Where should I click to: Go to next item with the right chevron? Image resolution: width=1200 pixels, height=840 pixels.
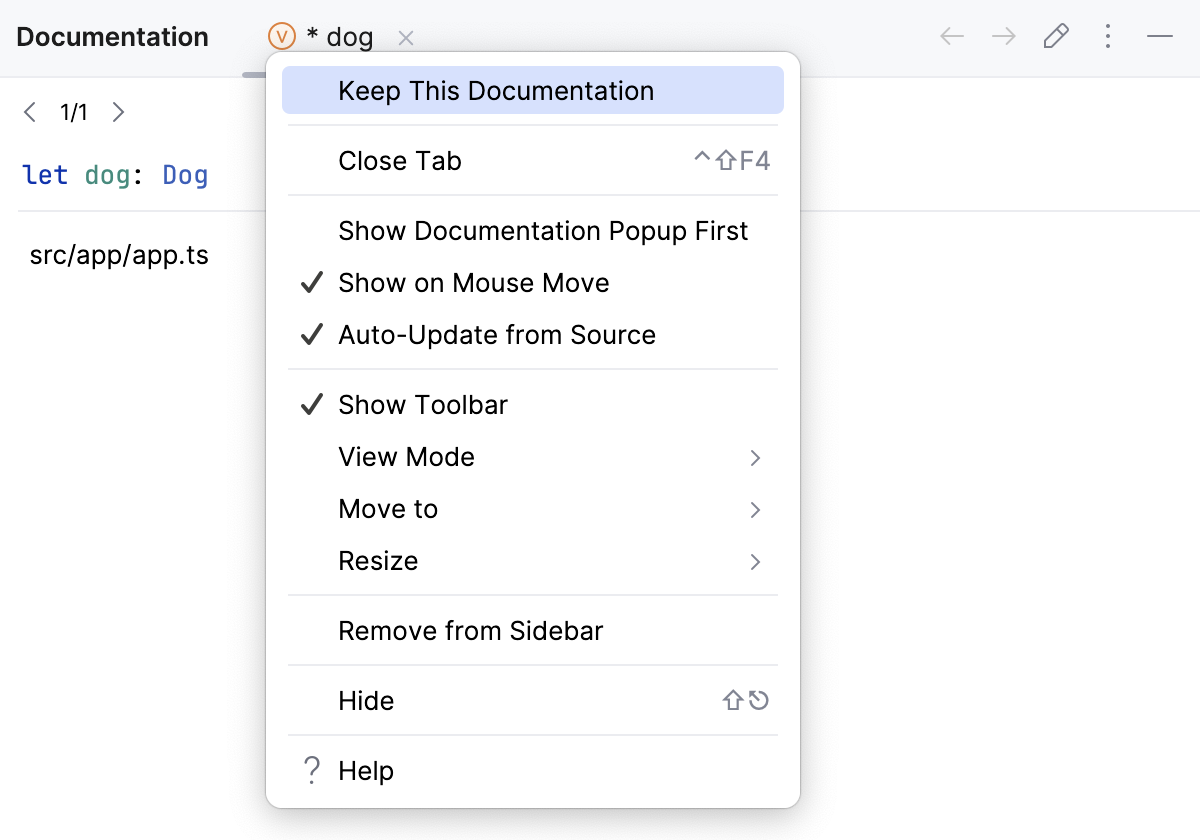point(118,112)
